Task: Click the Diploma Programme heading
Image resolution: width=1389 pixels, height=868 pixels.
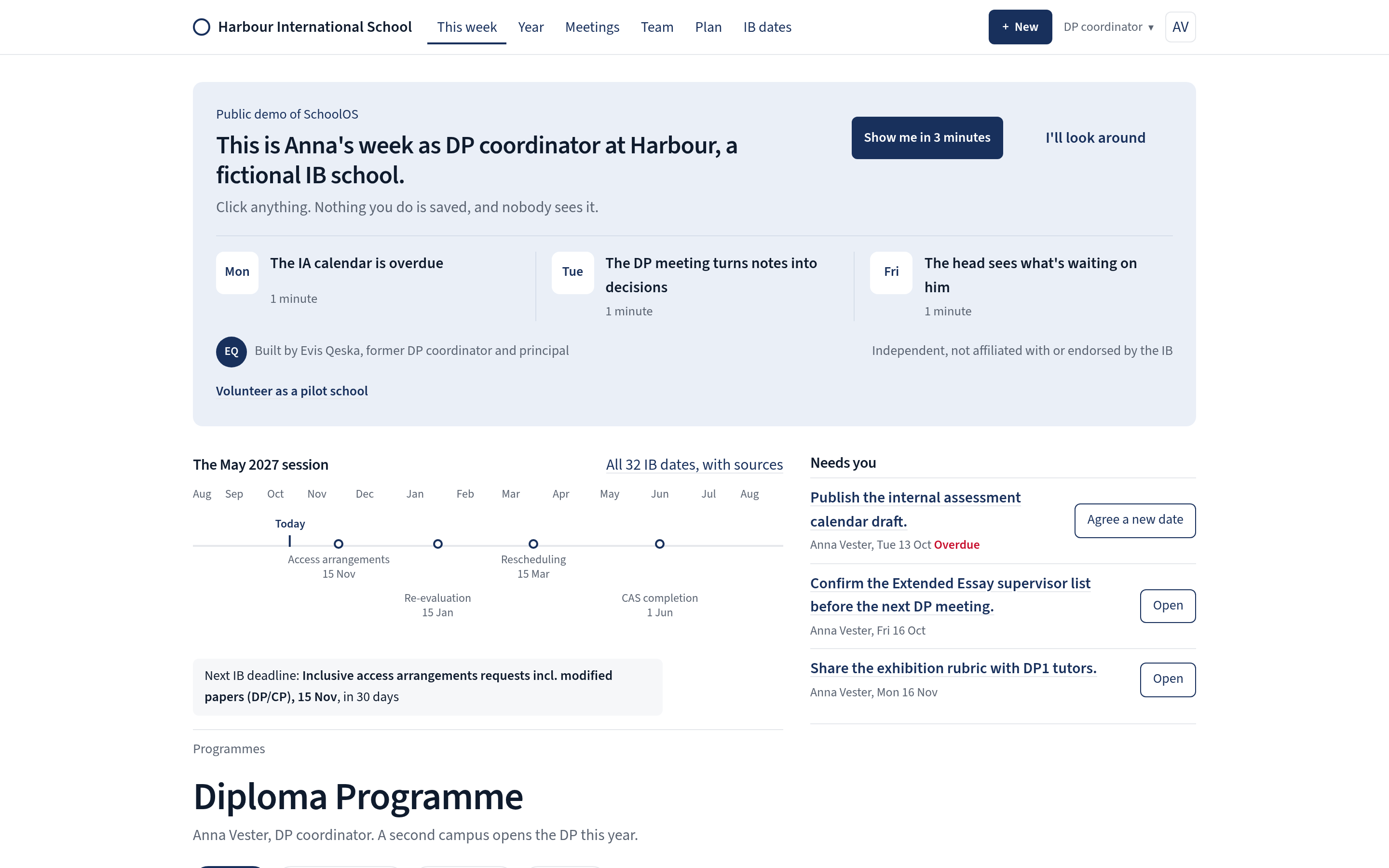Action: 358,797
